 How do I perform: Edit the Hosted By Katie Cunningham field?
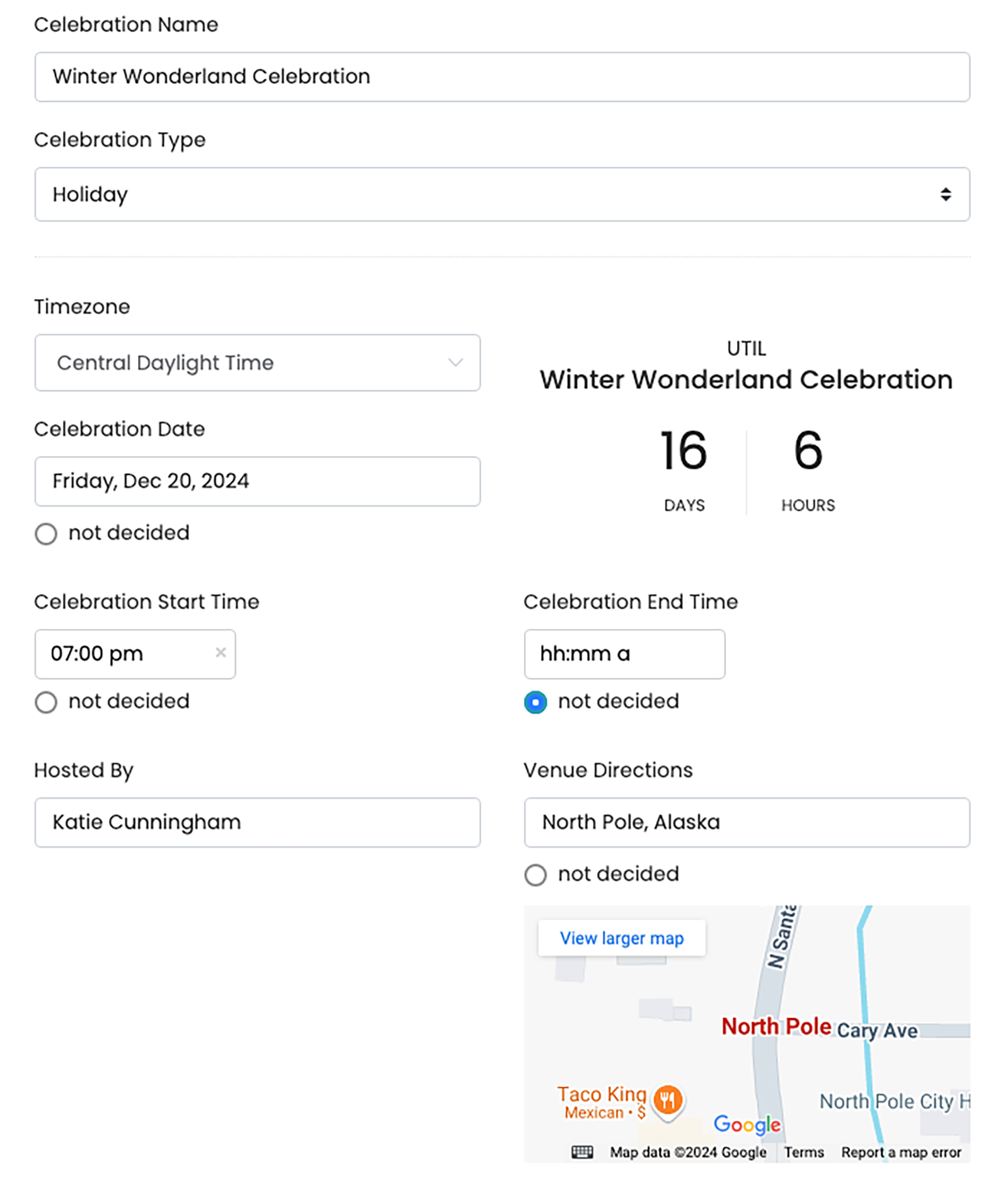pyautogui.click(x=258, y=823)
